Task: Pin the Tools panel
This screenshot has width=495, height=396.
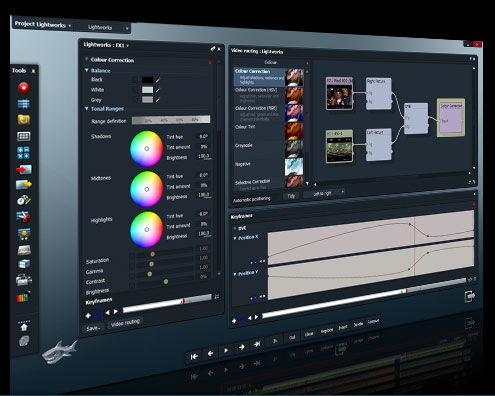Action: (33, 71)
